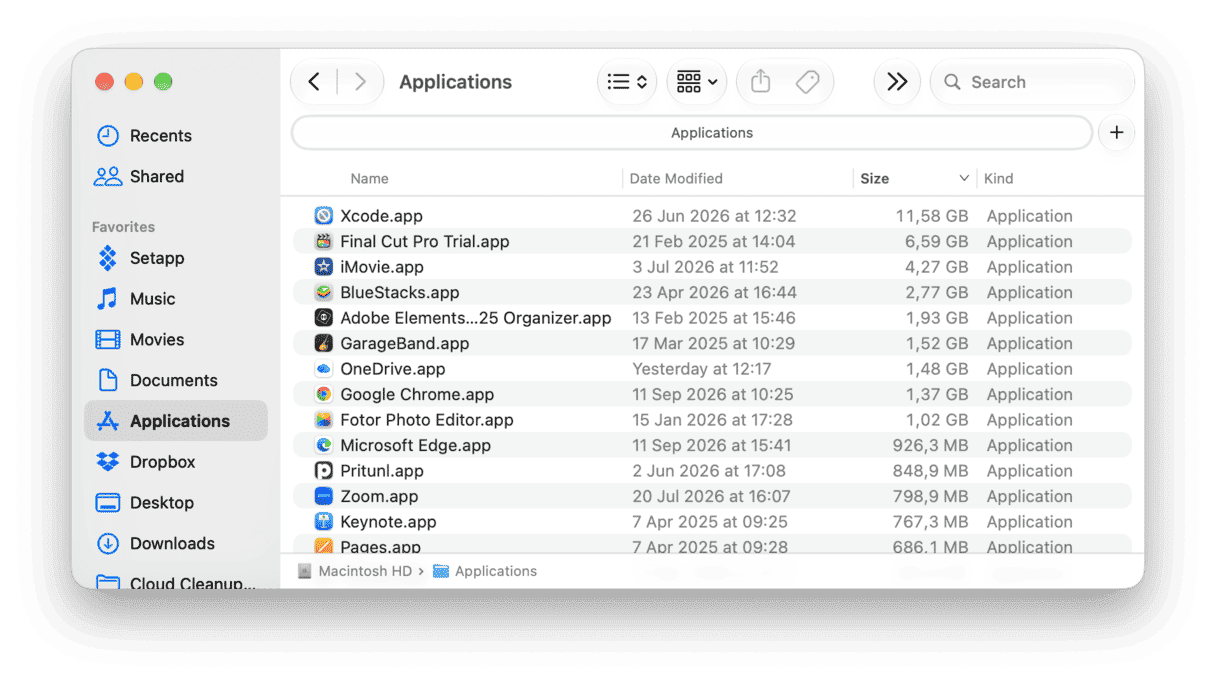The image size is (1216, 683).
Task: Select the Applications tab
Action: click(x=692, y=133)
